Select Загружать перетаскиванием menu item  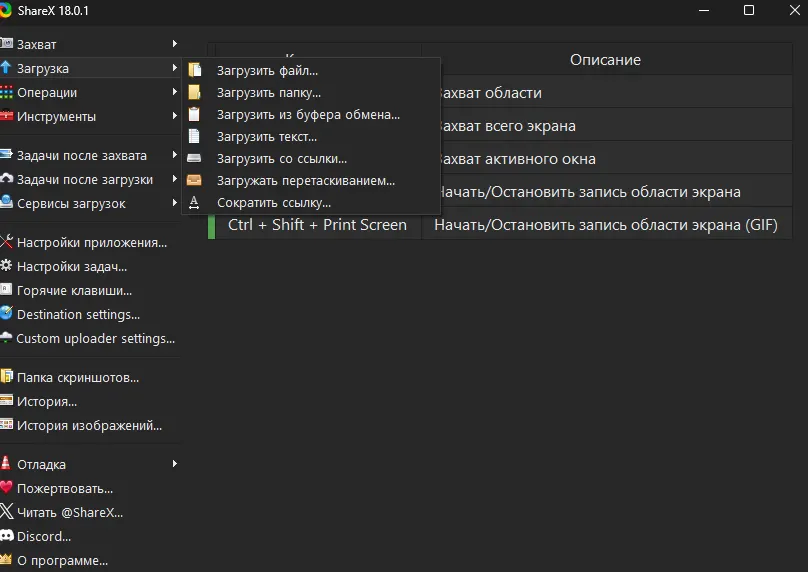tap(306, 181)
